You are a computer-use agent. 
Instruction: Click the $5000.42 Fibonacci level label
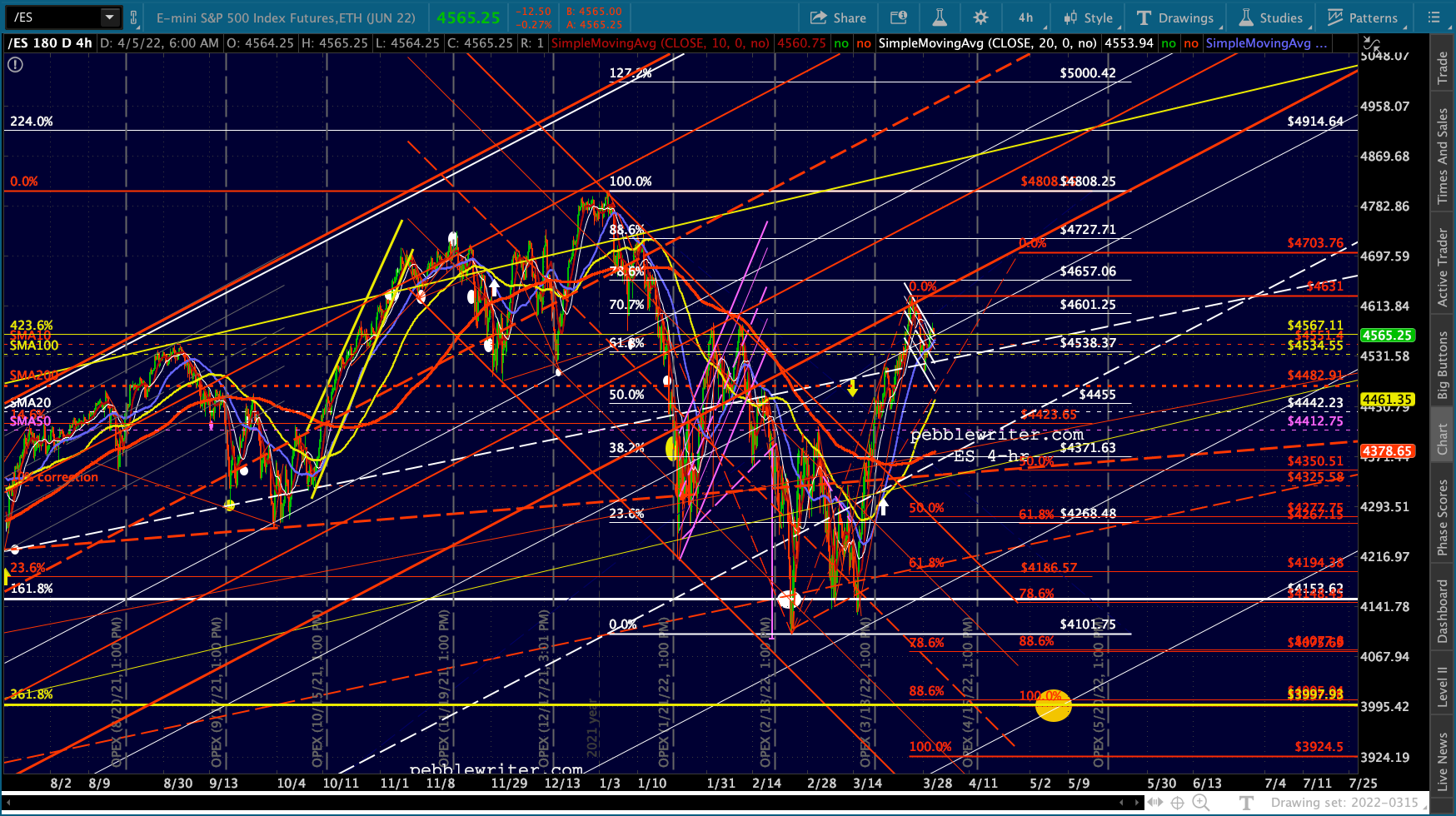[x=1088, y=73]
